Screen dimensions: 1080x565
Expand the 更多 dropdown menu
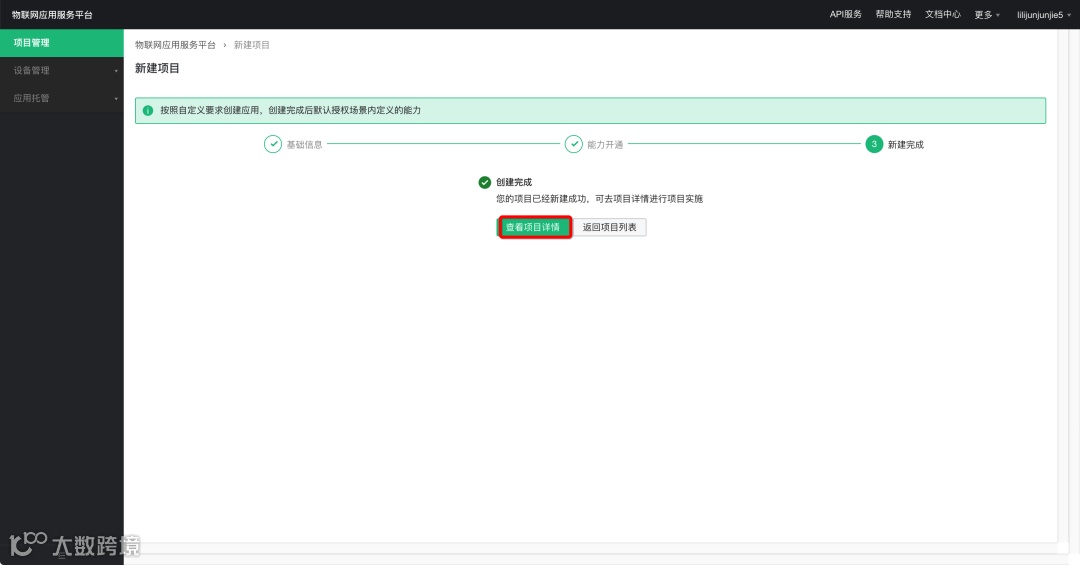pos(987,15)
